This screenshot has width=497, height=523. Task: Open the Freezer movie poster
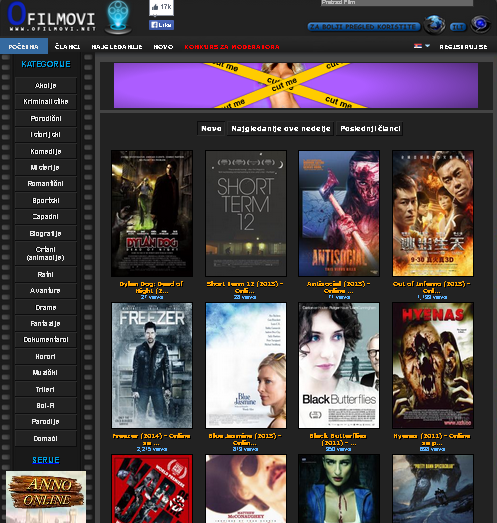click(x=152, y=365)
